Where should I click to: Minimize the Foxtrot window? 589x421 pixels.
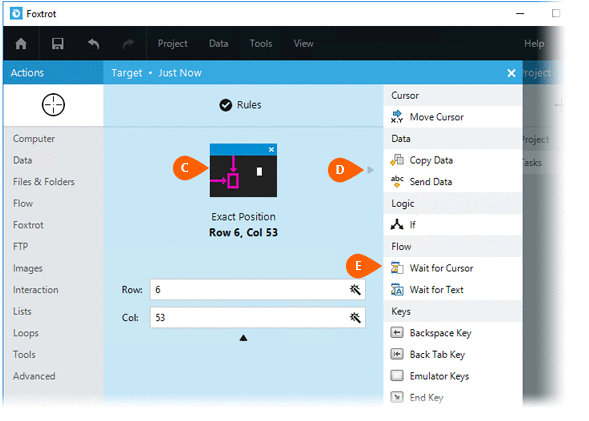520,14
